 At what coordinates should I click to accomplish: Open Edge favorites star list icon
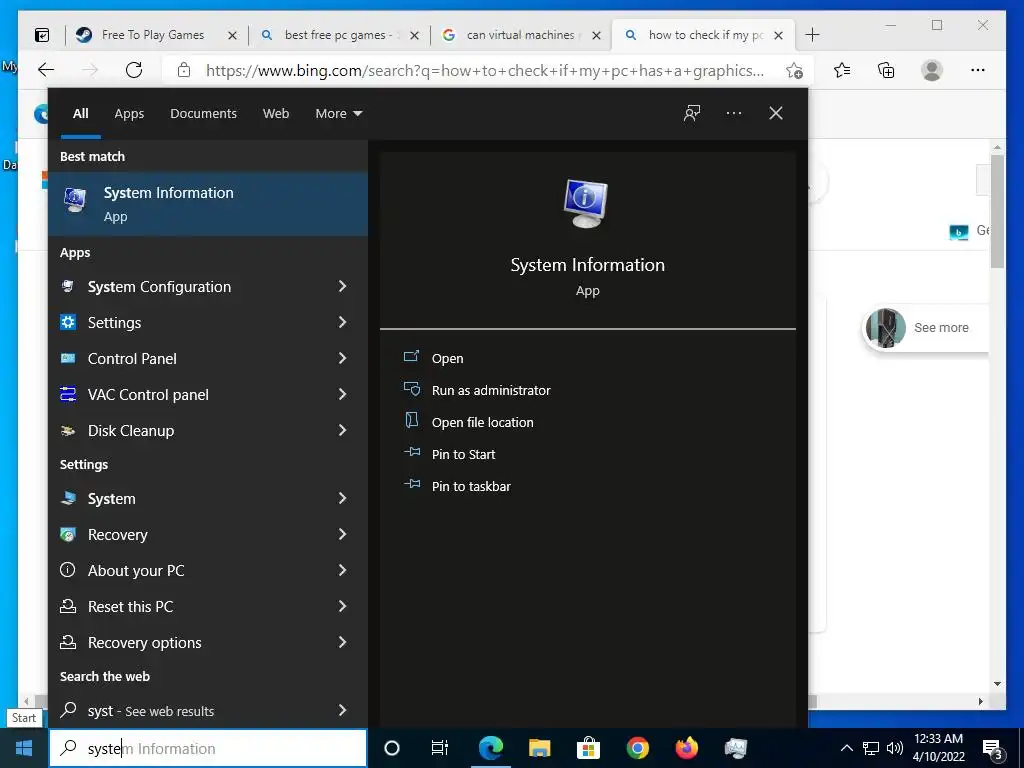point(842,70)
